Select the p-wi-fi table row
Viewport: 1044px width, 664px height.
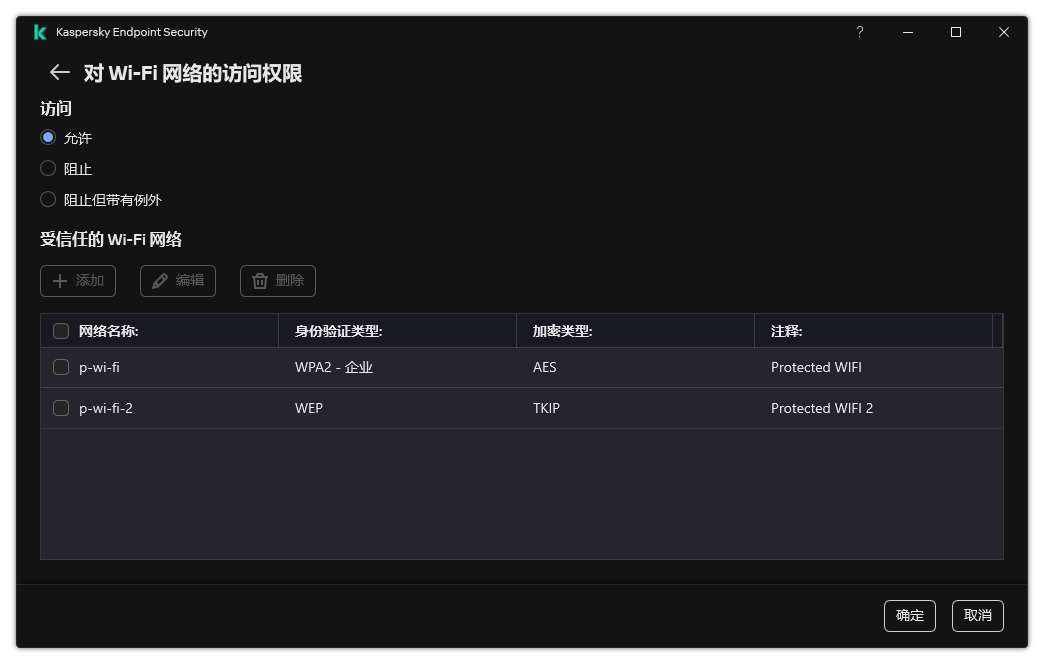[x=450, y=367]
